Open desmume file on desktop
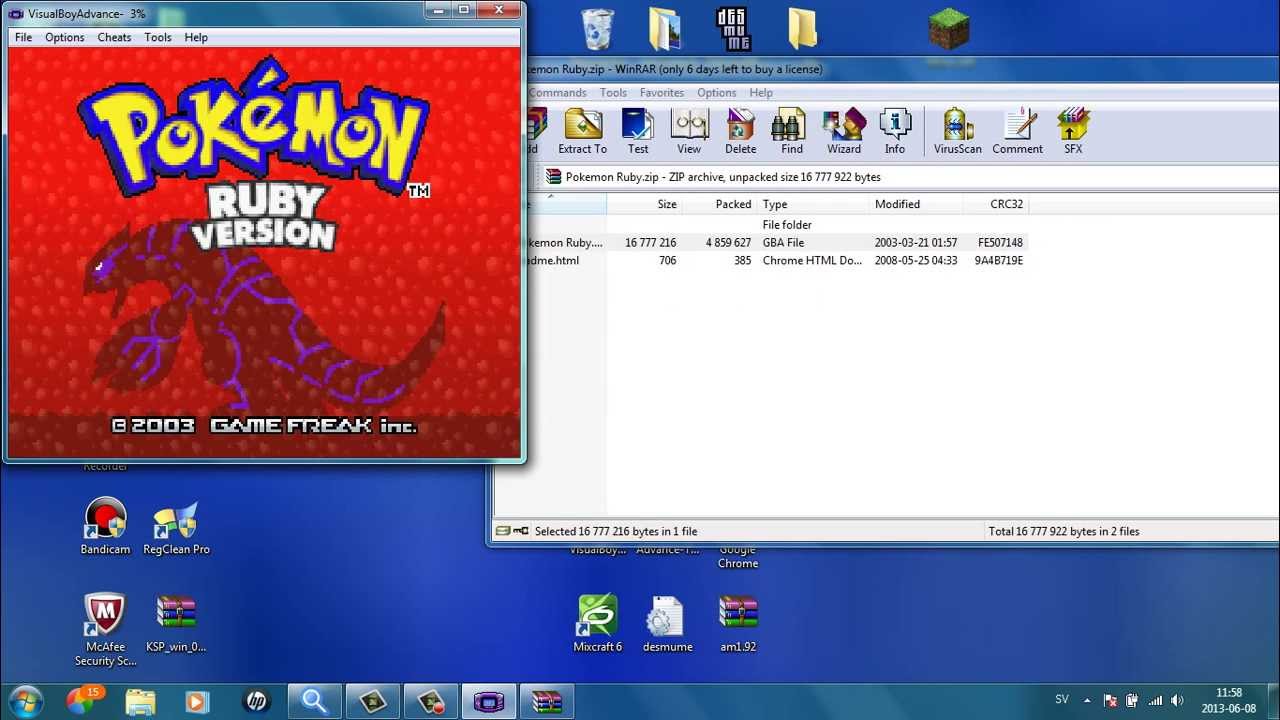Screen dimensions: 1280x720 coord(667,623)
